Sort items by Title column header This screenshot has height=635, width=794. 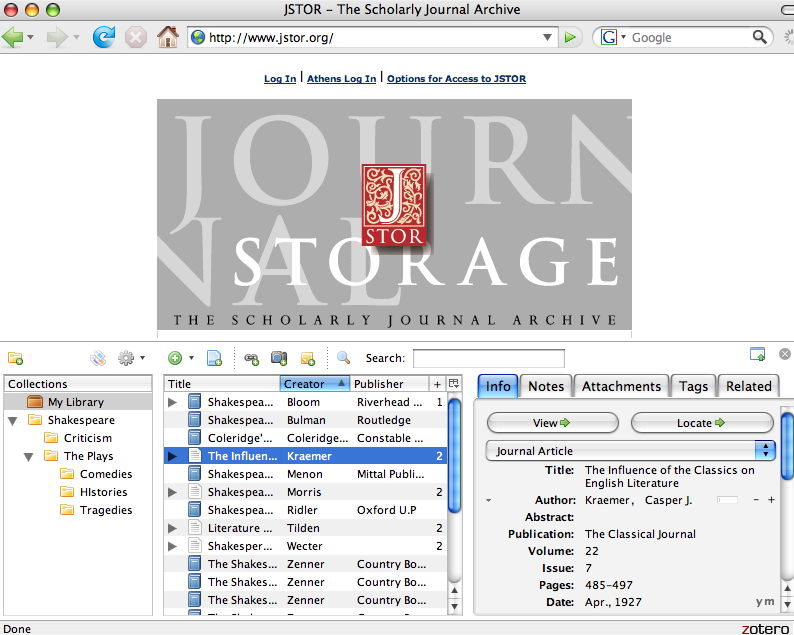pos(222,384)
